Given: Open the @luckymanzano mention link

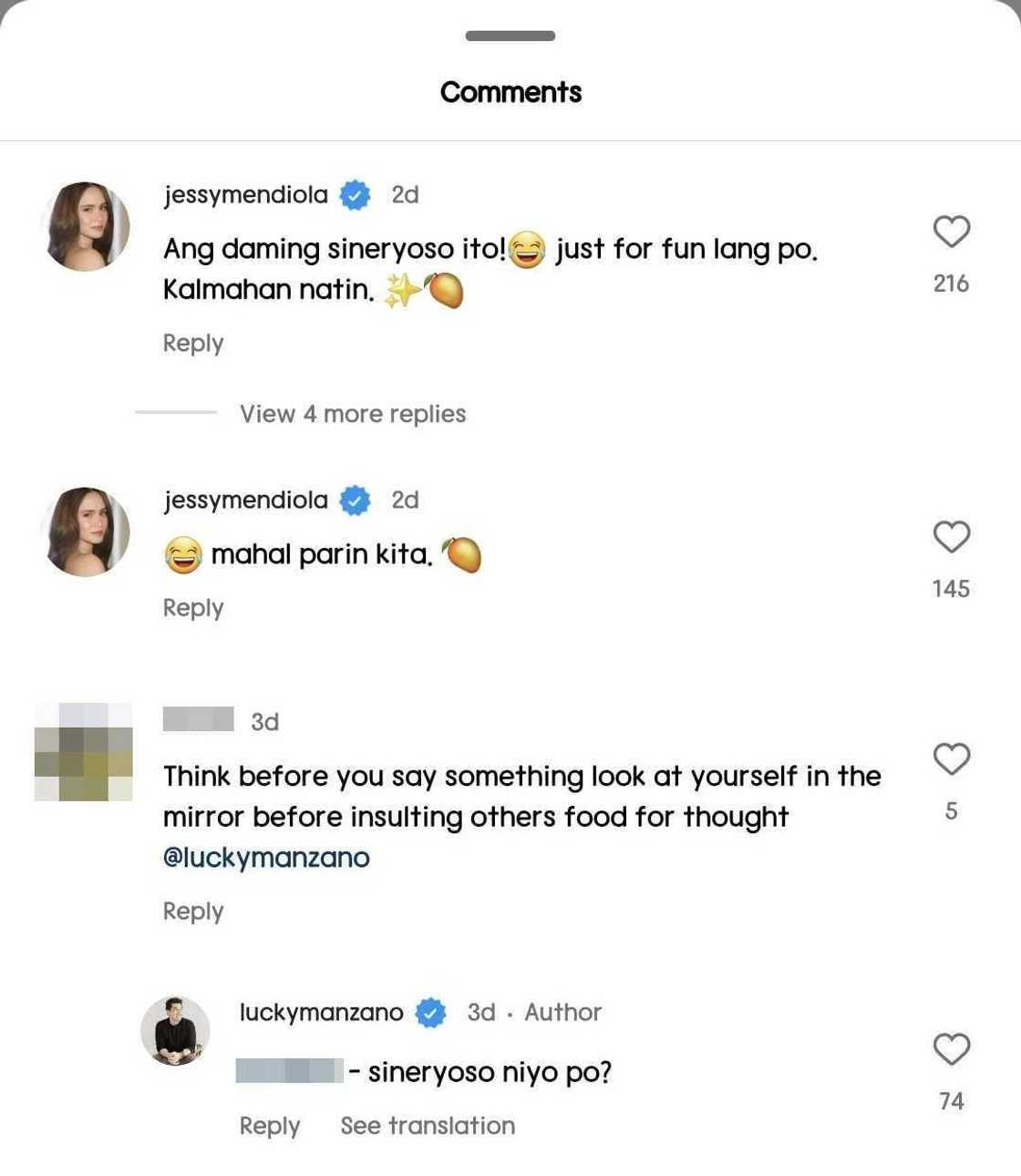Looking at the screenshot, I should pos(266,858).
